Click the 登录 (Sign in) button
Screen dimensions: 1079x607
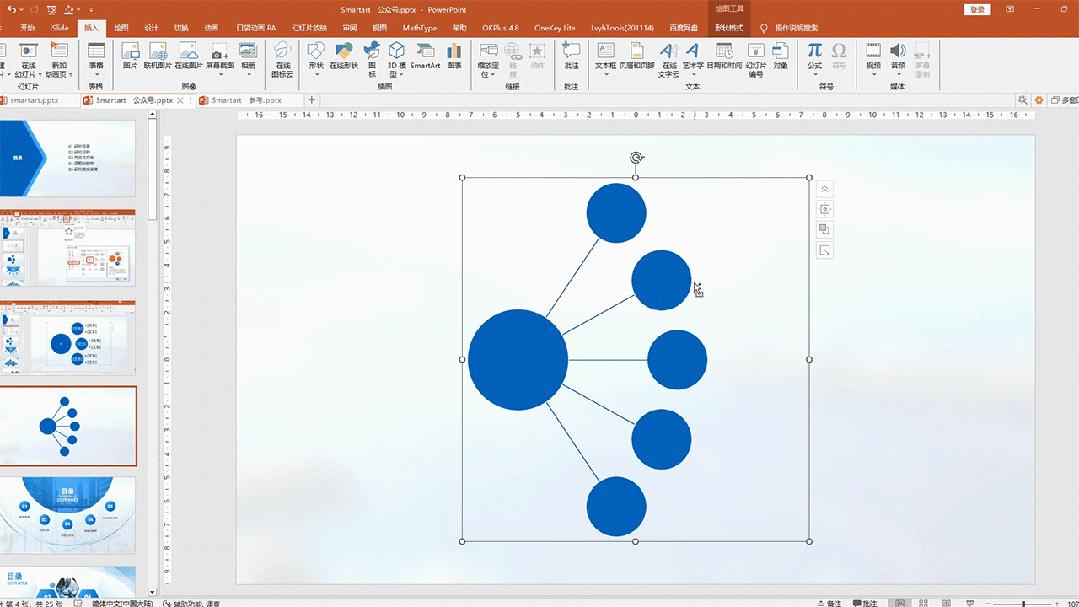[x=977, y=10]
